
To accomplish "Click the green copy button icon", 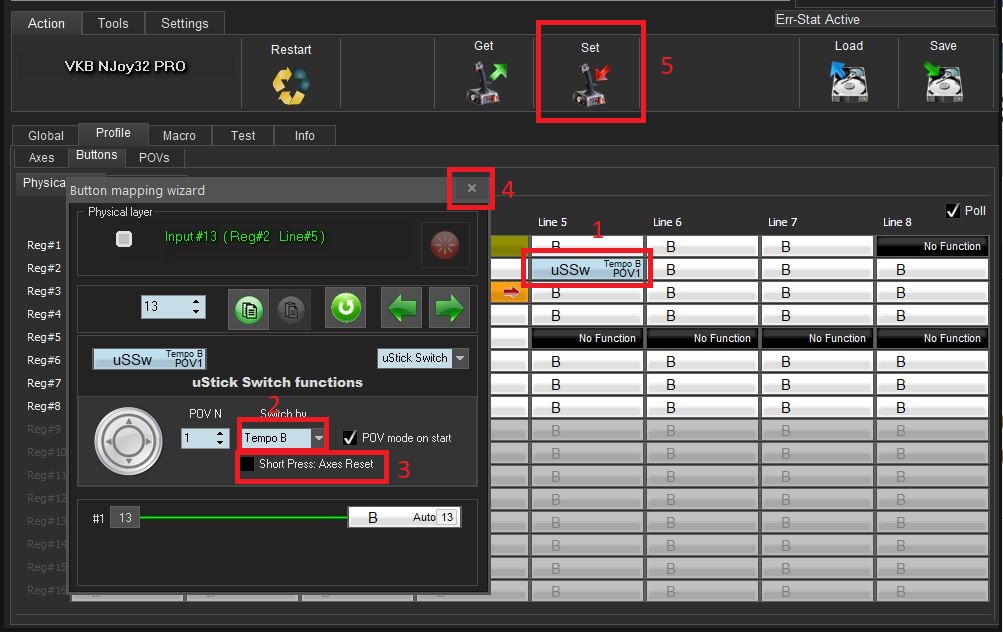I will [x=246, y=308].
